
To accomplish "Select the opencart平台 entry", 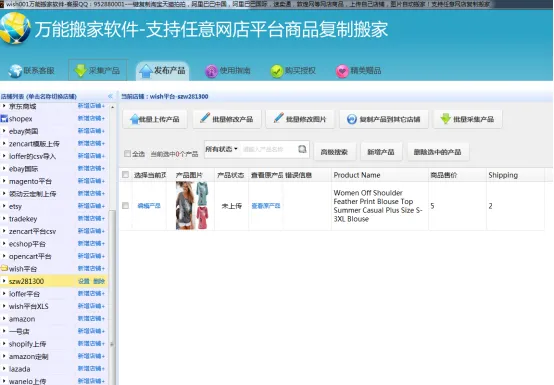I will pyautogui.click(x=30, y=256).
